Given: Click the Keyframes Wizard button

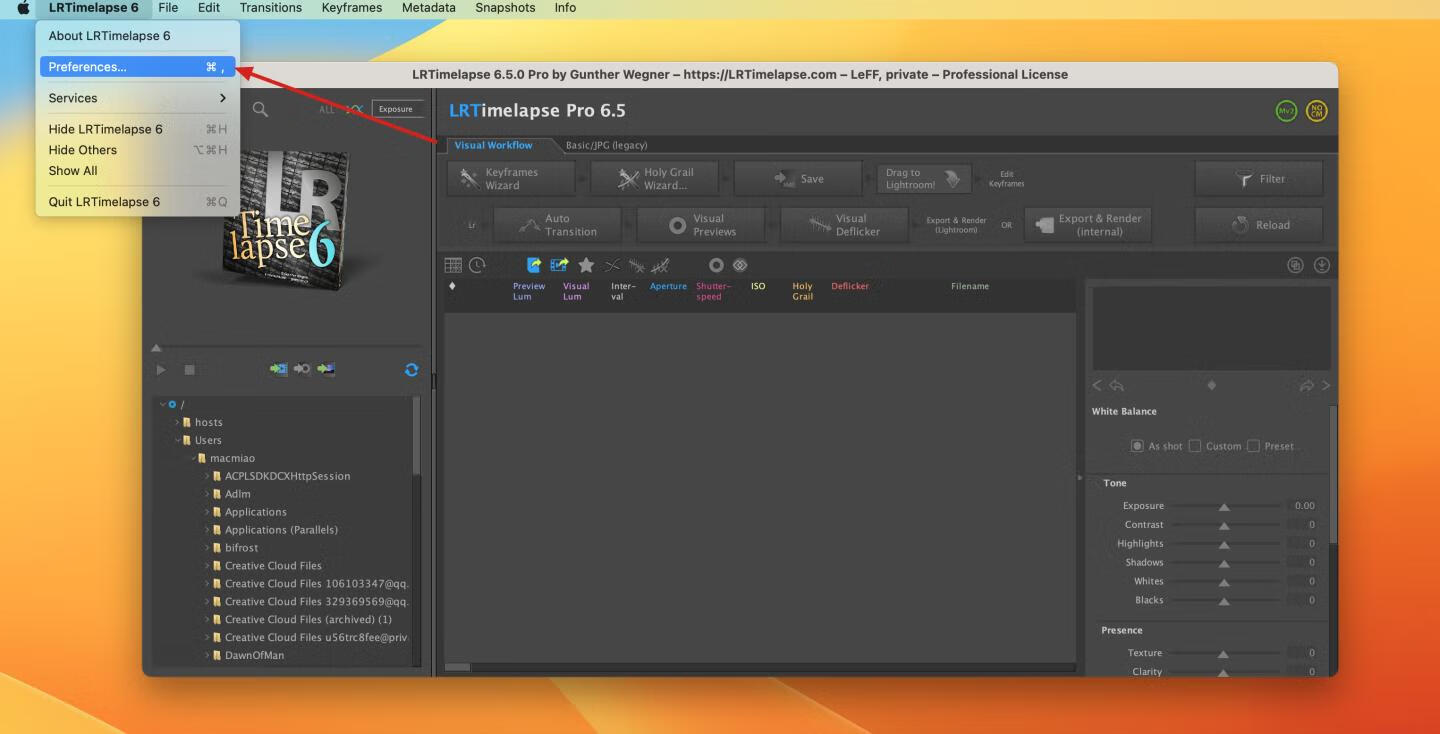Looking at the screenshot, I should (511, 179).
